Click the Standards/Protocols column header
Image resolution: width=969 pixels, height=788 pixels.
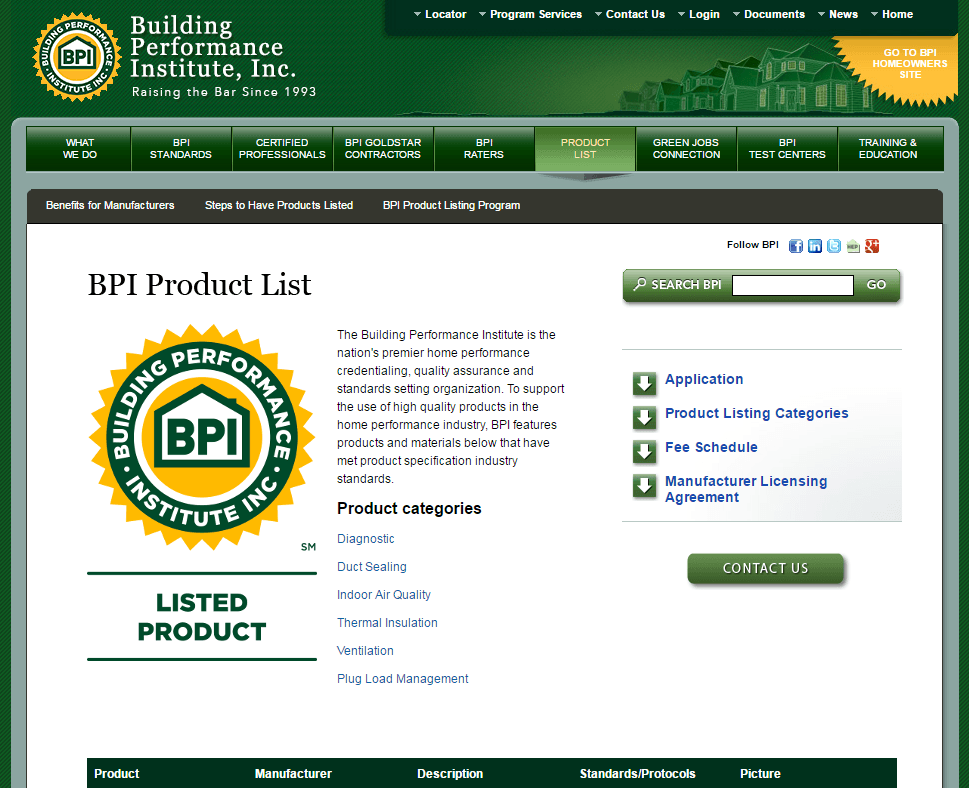pos(637,774)
